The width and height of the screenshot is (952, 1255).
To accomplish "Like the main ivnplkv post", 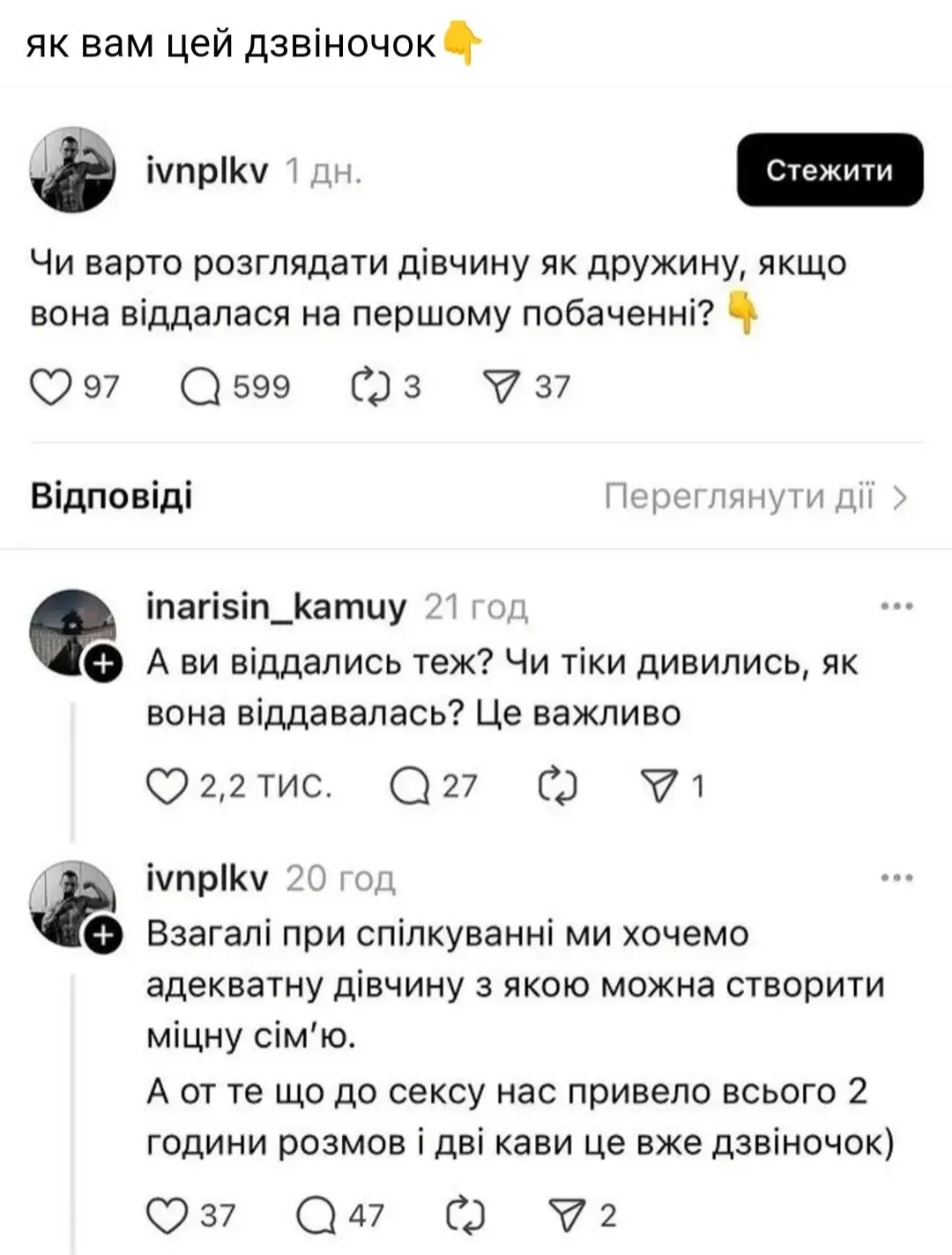I will click(50, 387).
